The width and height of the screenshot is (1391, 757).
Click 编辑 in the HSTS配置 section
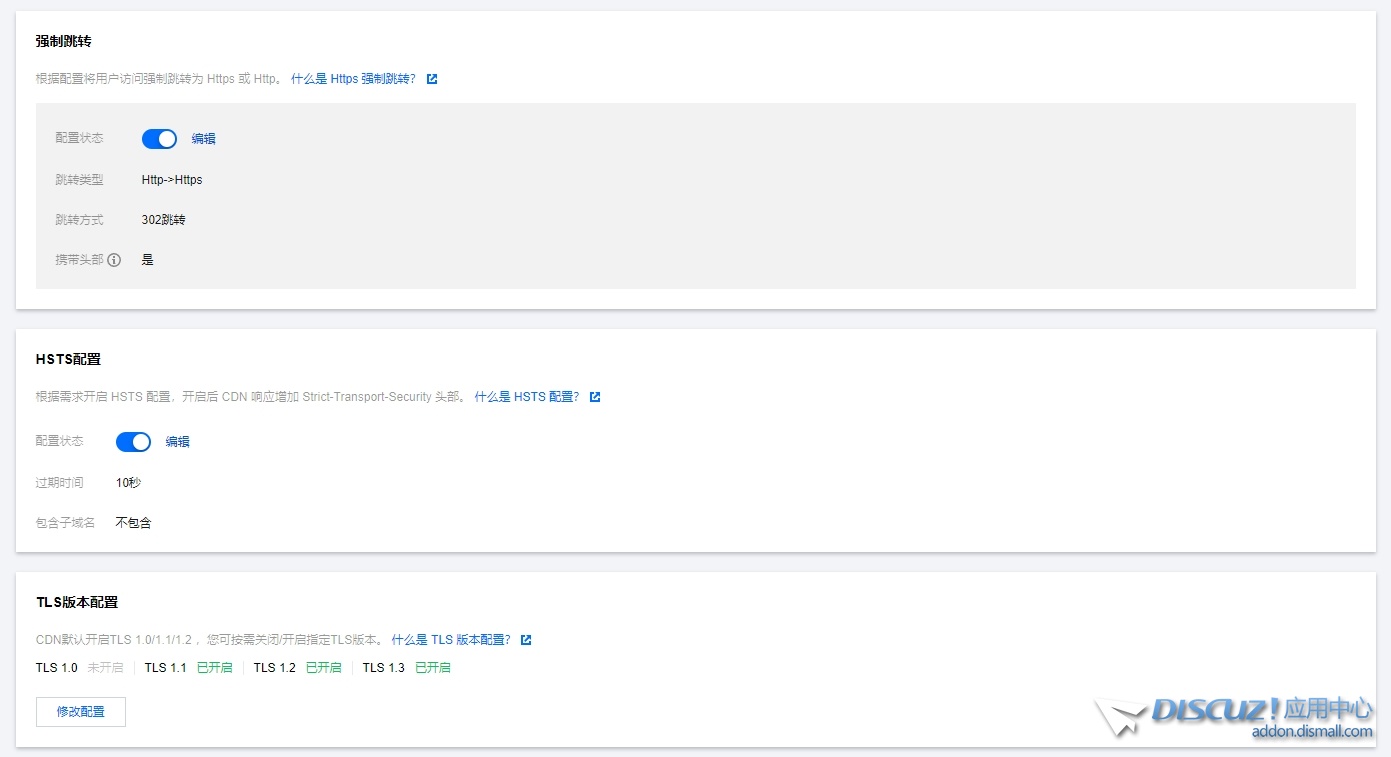(178, 442)
